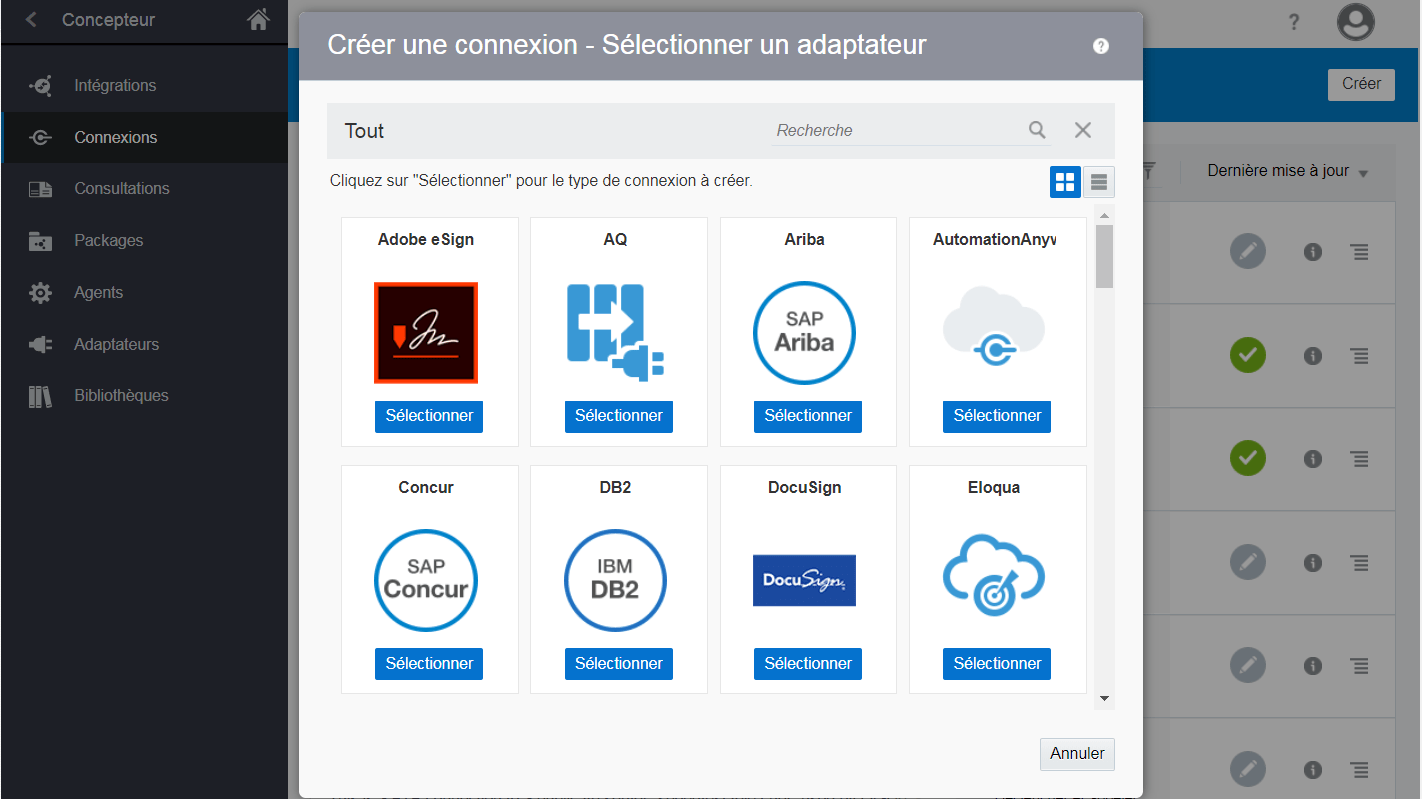
Task: Click the Adobe eSign adapter logo
Action: click(x=426, y=333)
